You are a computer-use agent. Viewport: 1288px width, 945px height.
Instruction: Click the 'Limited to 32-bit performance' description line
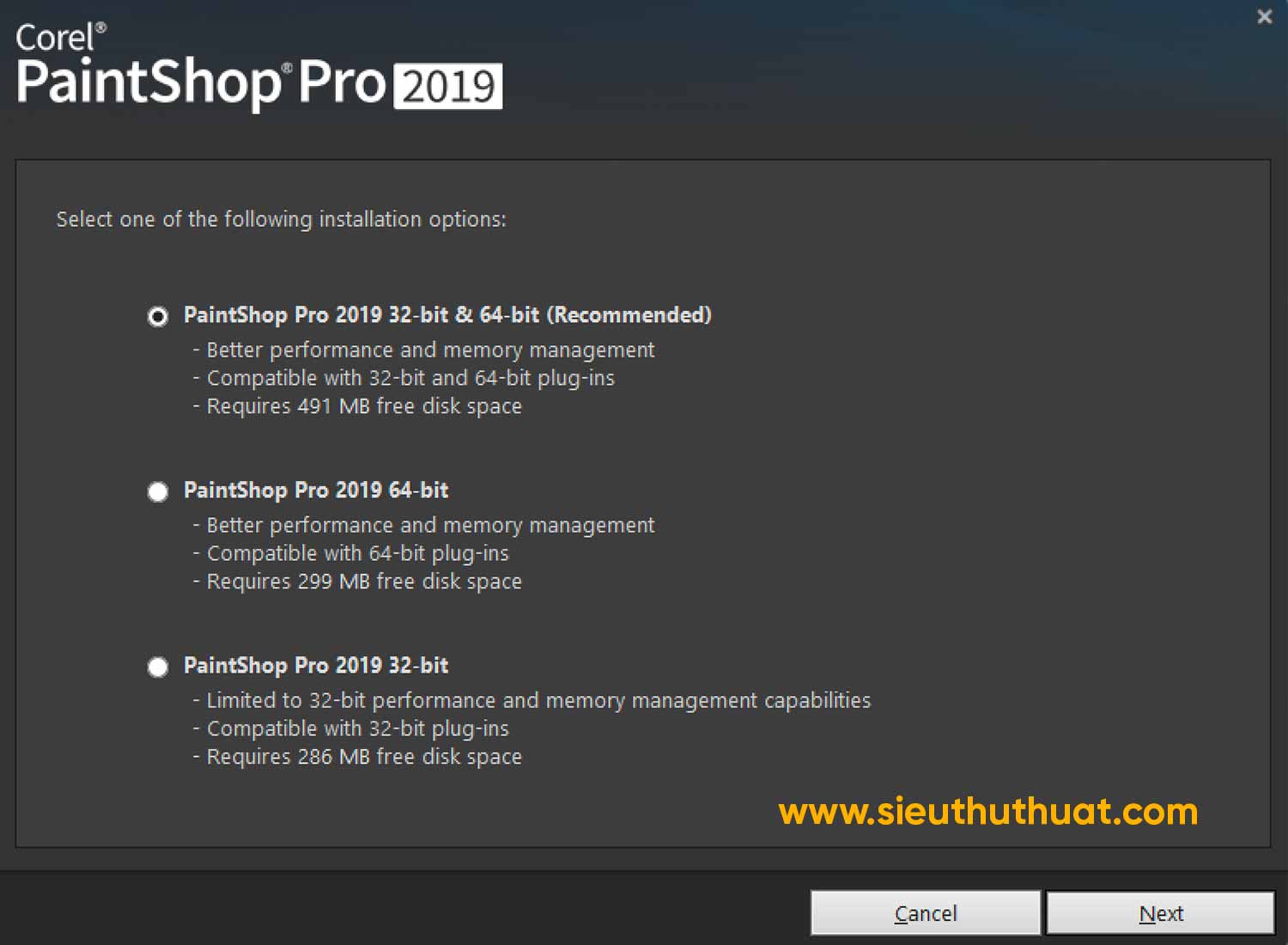532,701
